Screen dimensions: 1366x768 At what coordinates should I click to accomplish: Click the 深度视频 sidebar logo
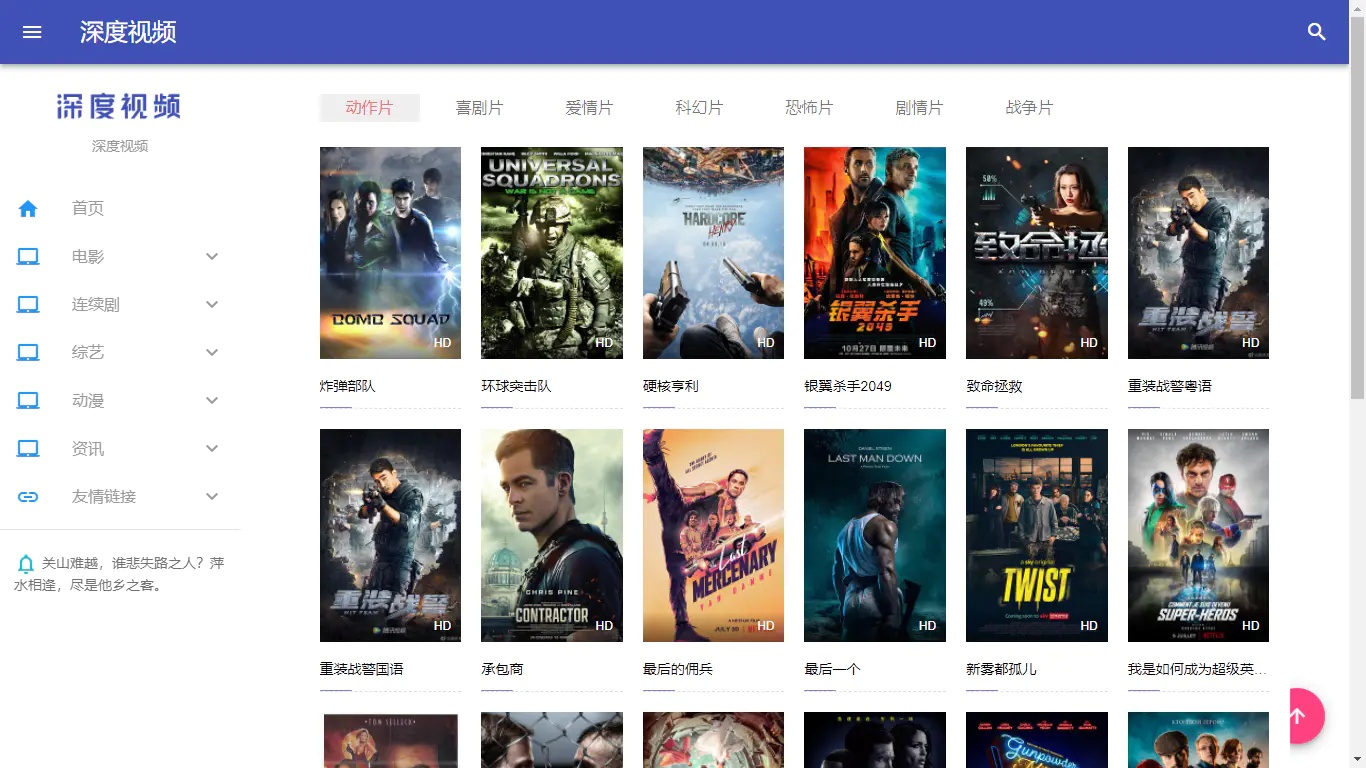point(119,106)
